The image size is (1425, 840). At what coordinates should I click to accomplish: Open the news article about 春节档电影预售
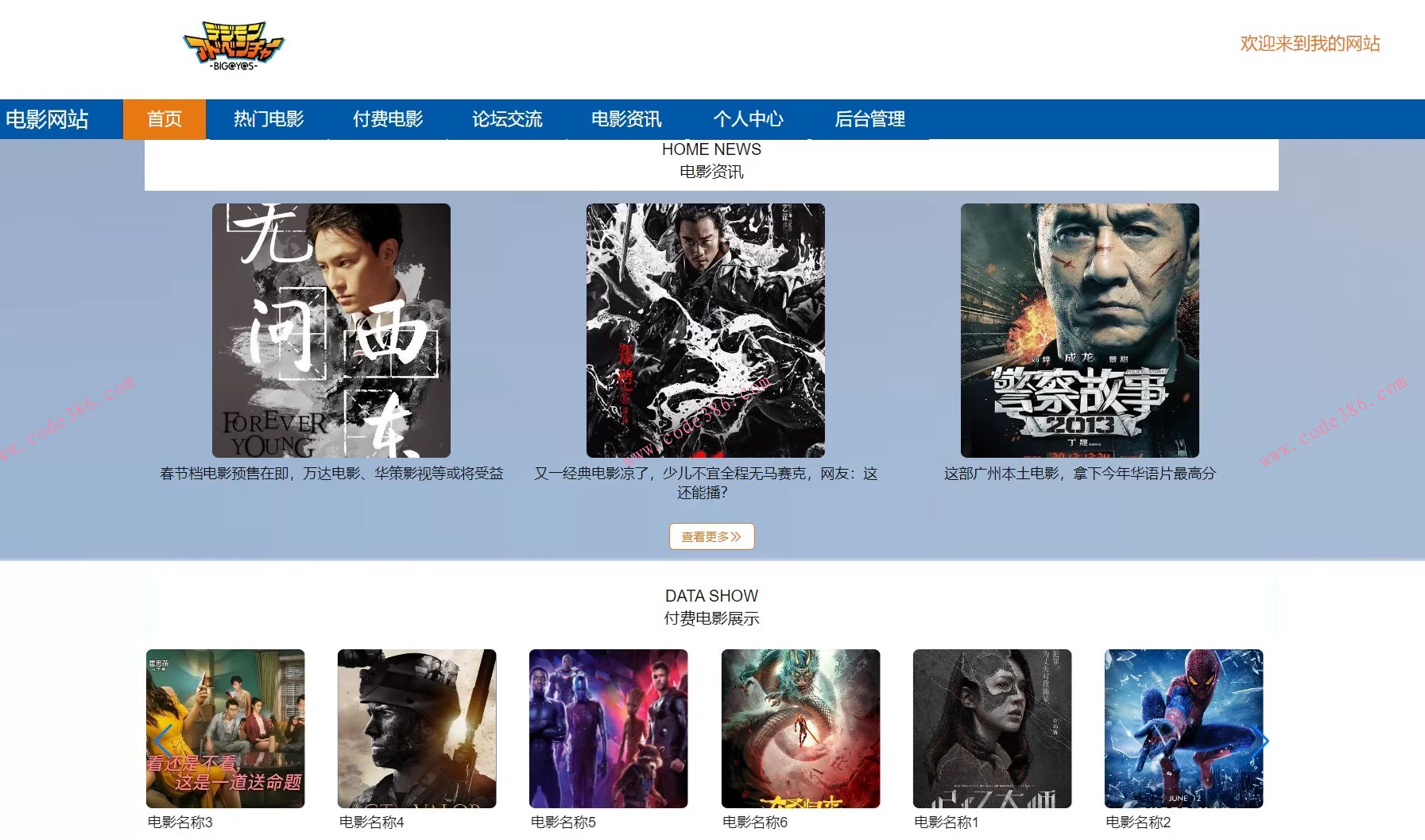(331, 474)
